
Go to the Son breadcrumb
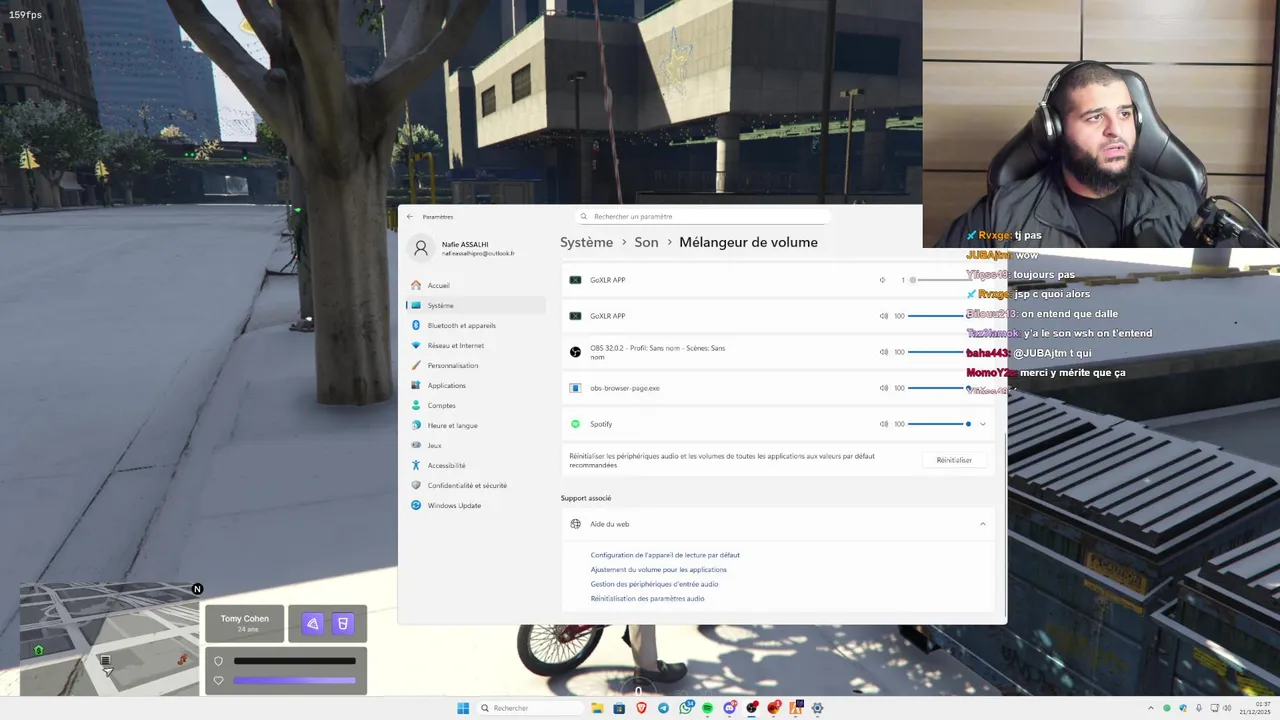[646, 242]
